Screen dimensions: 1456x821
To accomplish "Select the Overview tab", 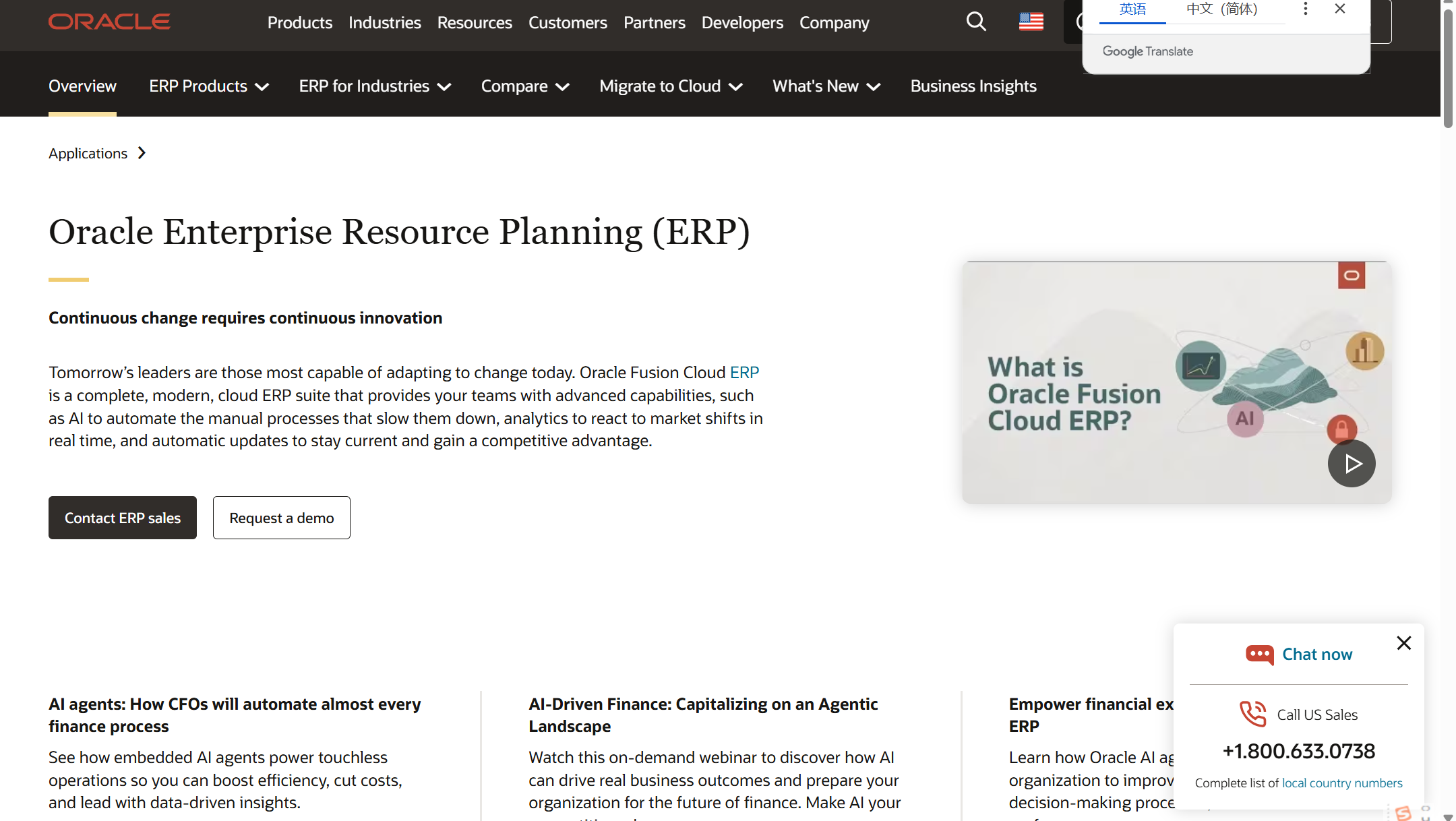I will [82, 86].
